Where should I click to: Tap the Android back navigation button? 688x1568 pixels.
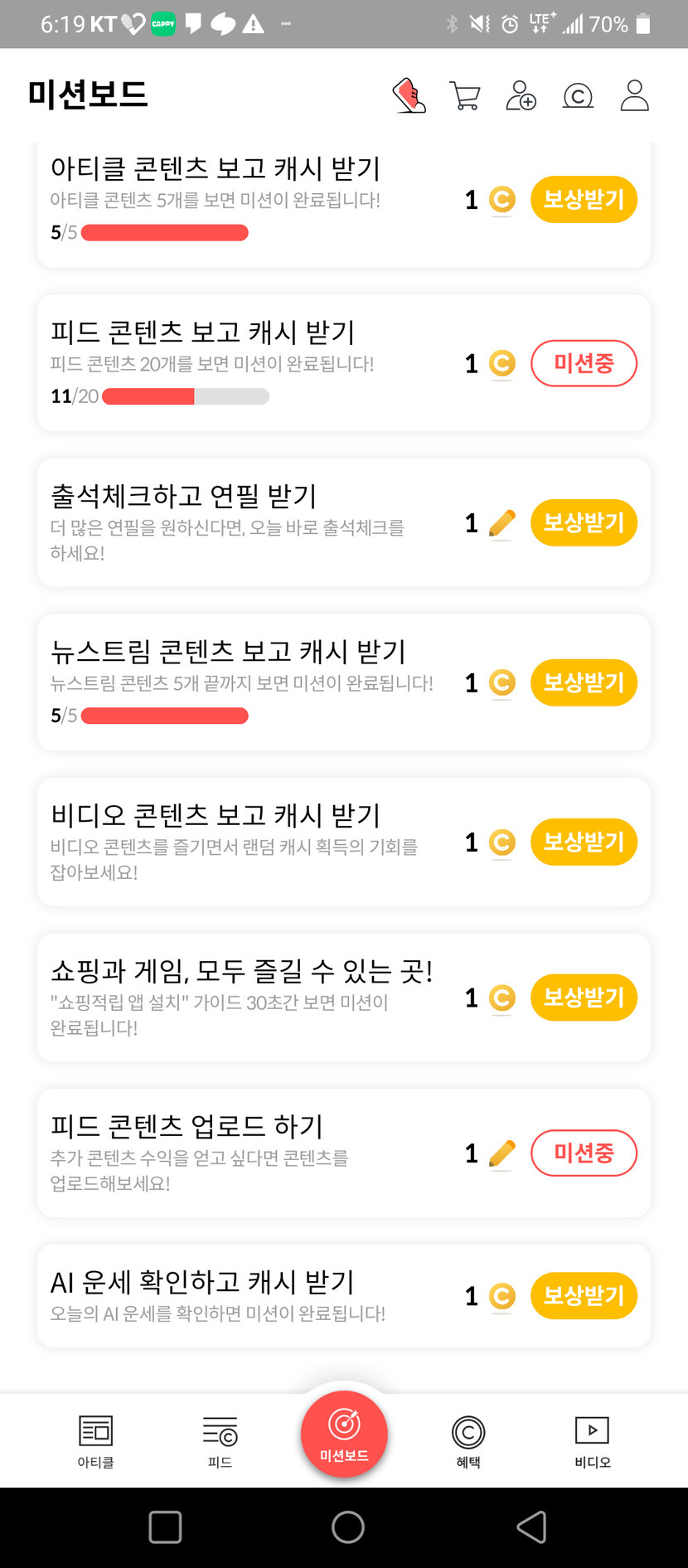pos(531,1527)
